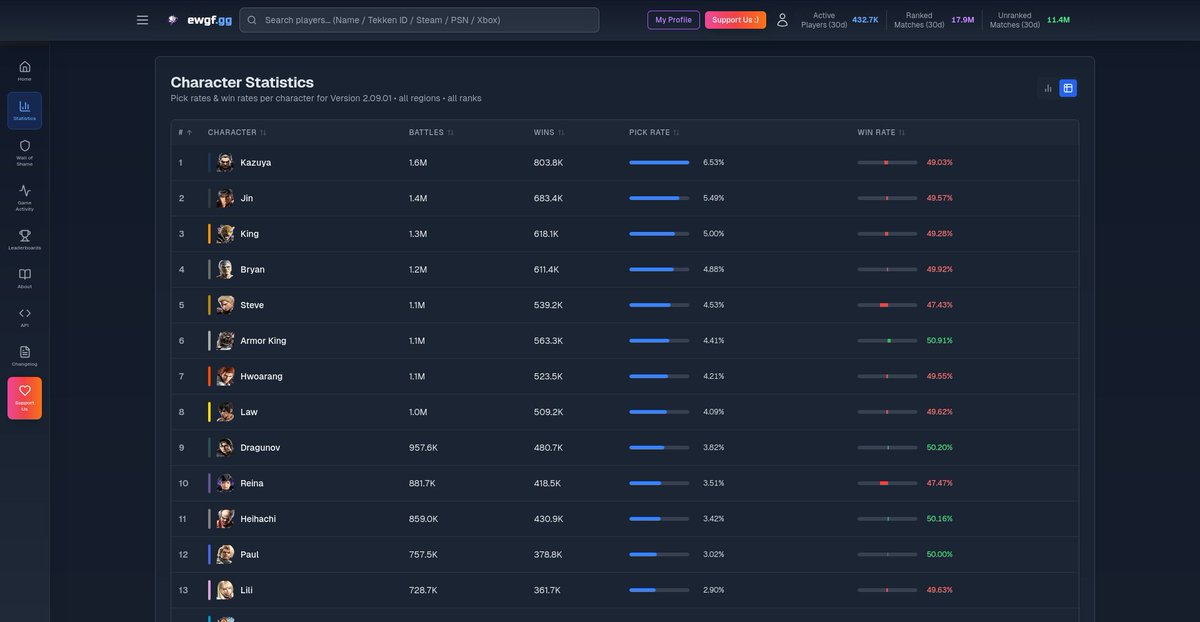The width and height of the screenshot is (1200, 622).
Task: Click the Ranked Matches 17.9M stat
Action: coord(934,20)
